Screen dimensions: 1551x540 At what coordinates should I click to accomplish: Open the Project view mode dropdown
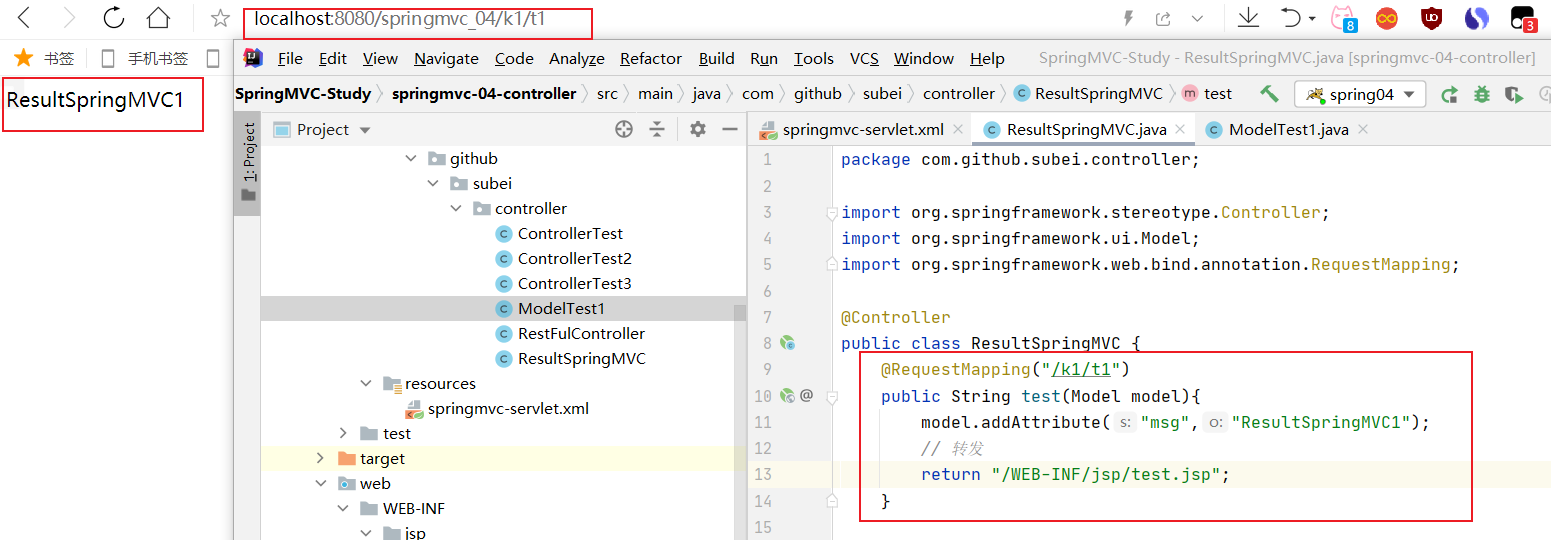pyautogui.click(x=364, y=130)
